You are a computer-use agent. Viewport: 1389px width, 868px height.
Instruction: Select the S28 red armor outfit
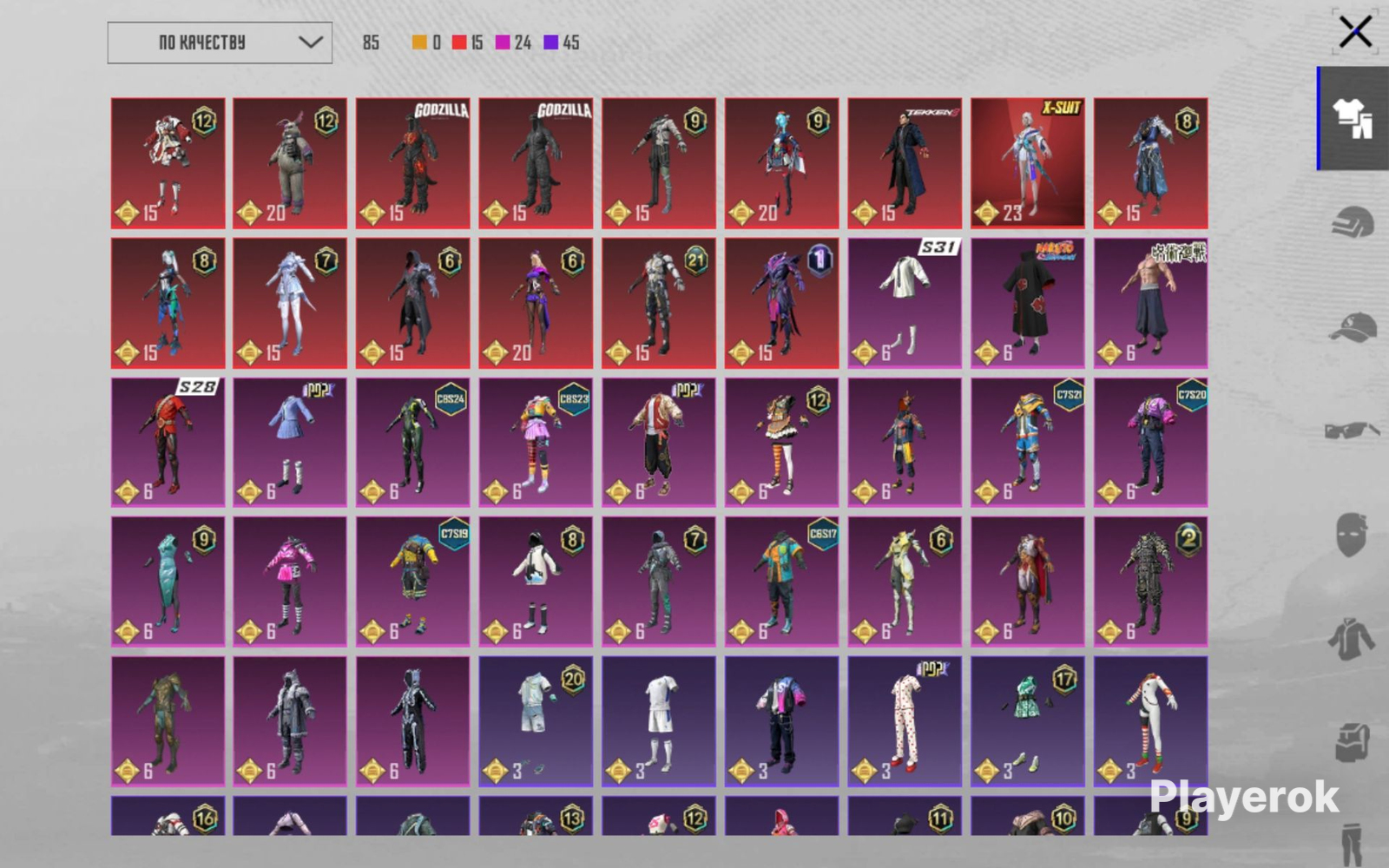168,443
